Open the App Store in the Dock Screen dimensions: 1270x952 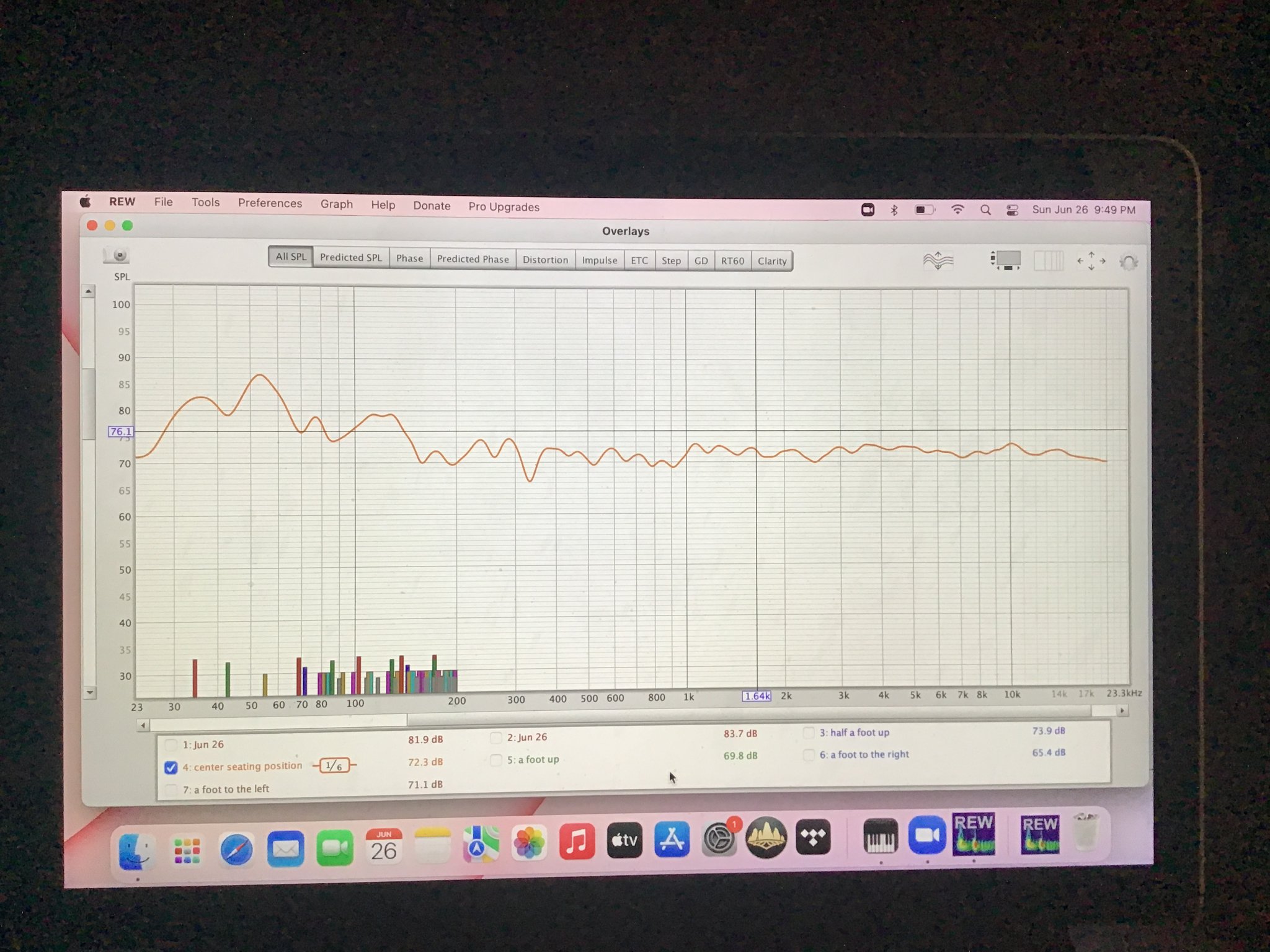click(672, 840)
